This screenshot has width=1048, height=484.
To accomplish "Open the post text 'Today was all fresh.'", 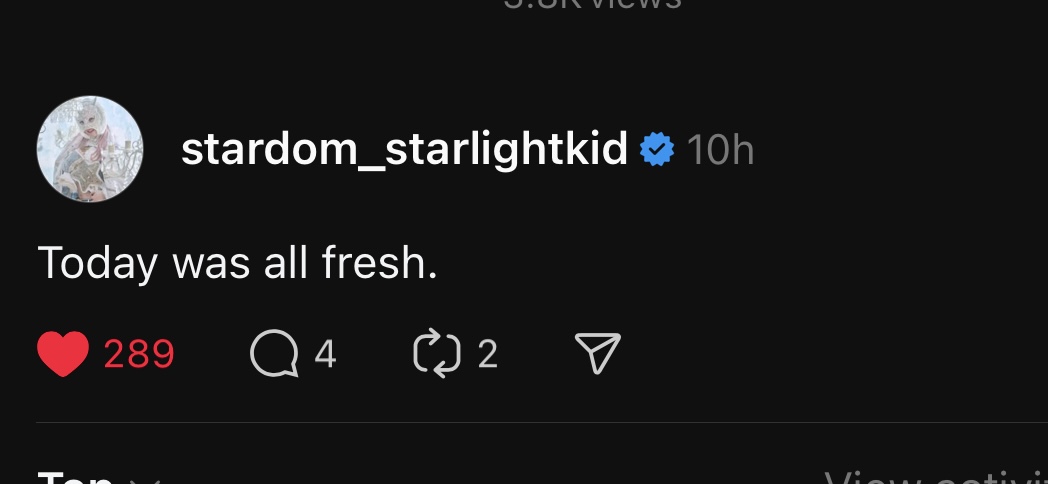I will click(238, 263).
